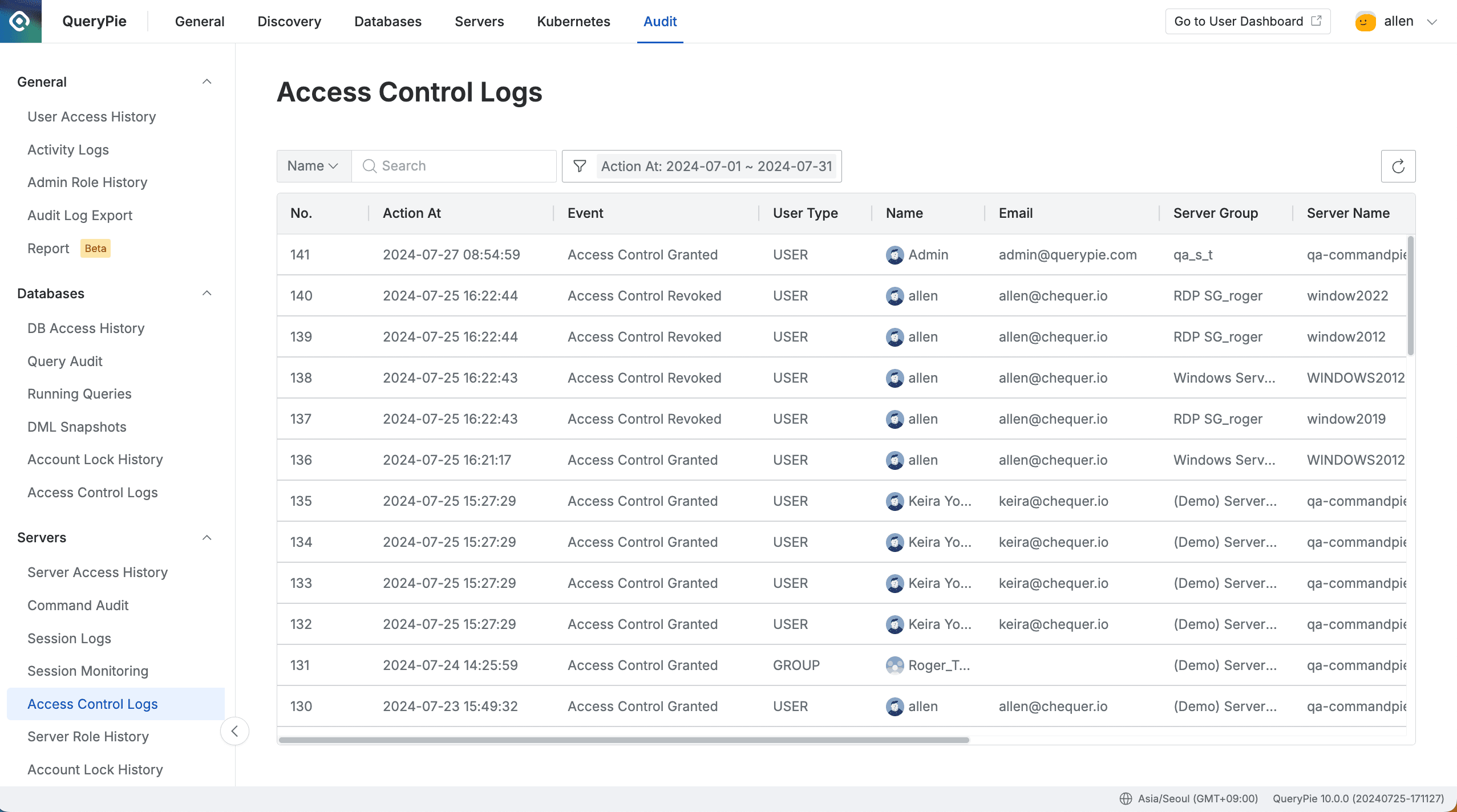
Task: Click Admin's user avatar in row 141
Action: pyautogui.click(x=895, y=255)
